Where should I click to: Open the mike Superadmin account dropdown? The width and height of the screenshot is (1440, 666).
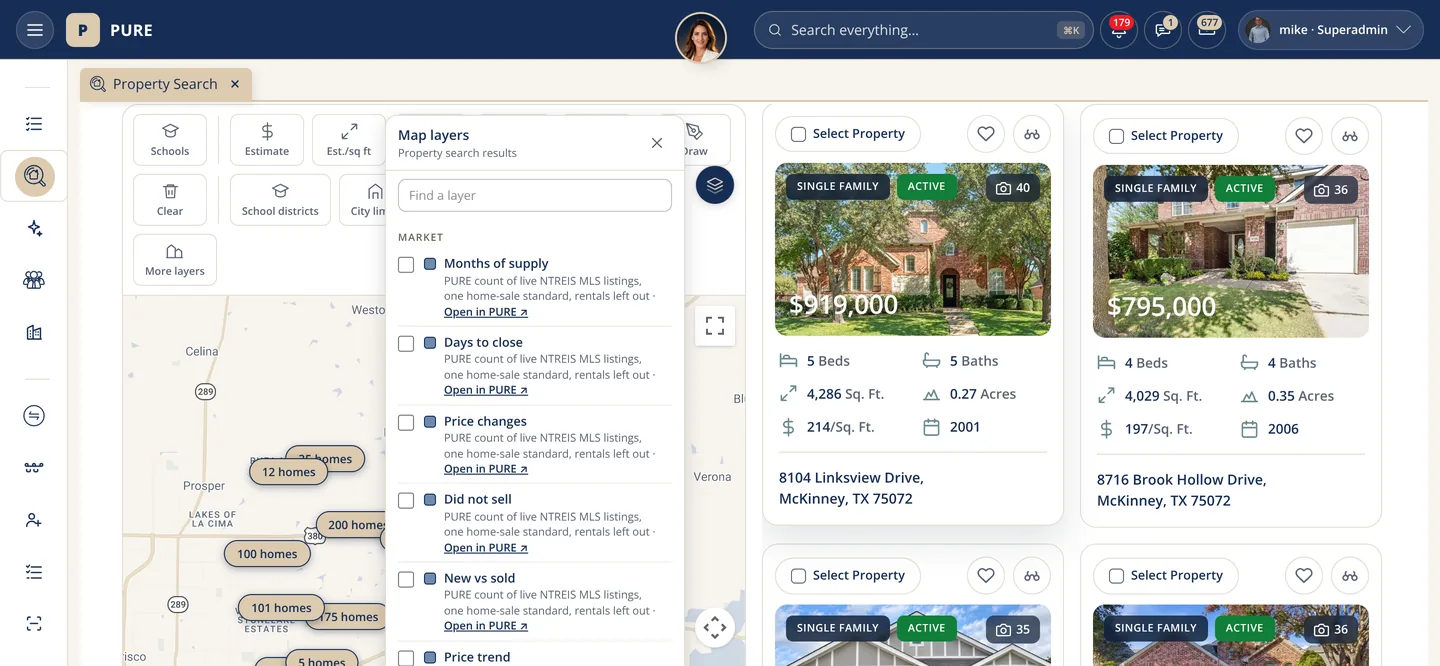(1331, 30)
